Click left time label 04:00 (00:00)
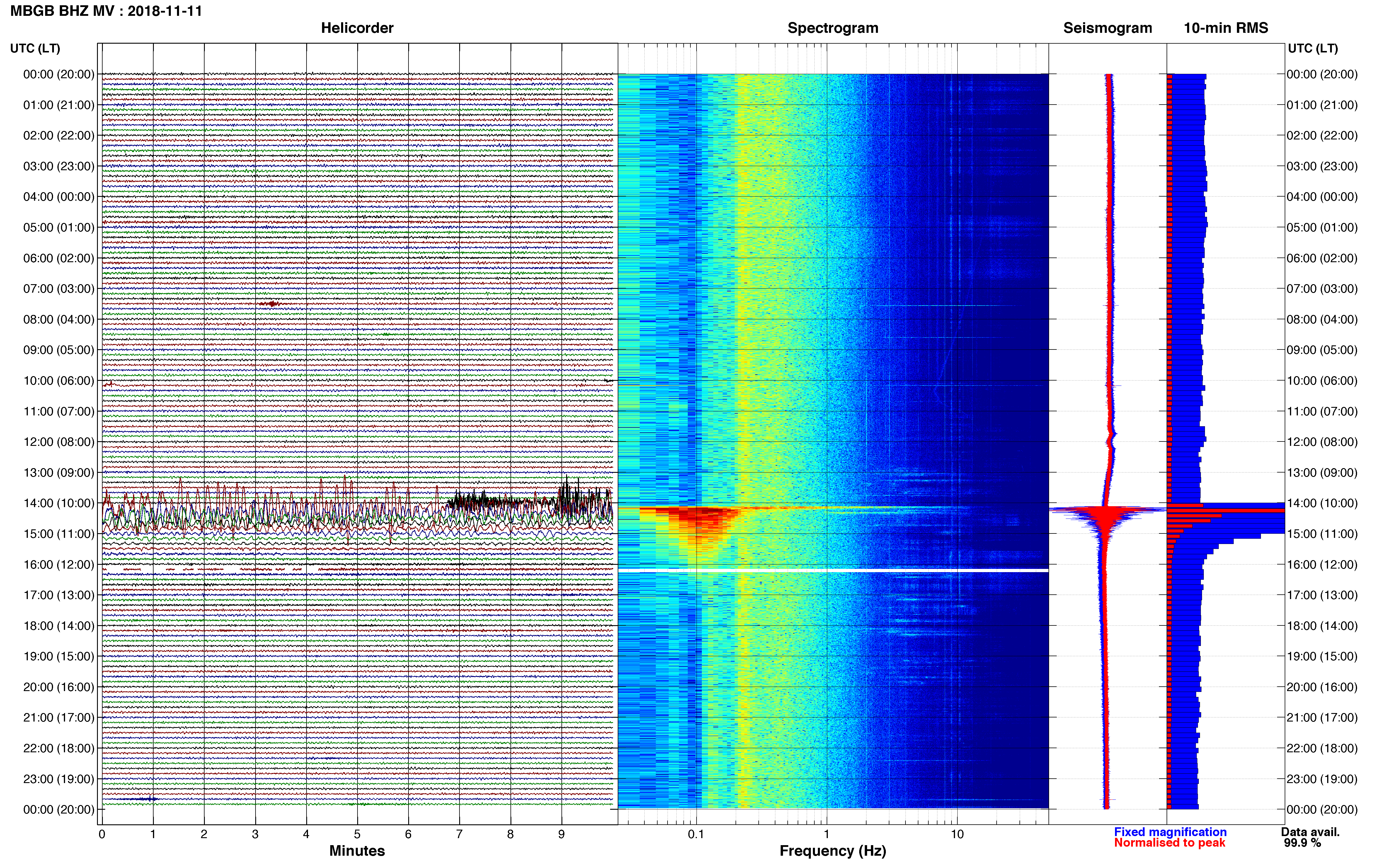The image size is (1389, 868). point(59,197)
